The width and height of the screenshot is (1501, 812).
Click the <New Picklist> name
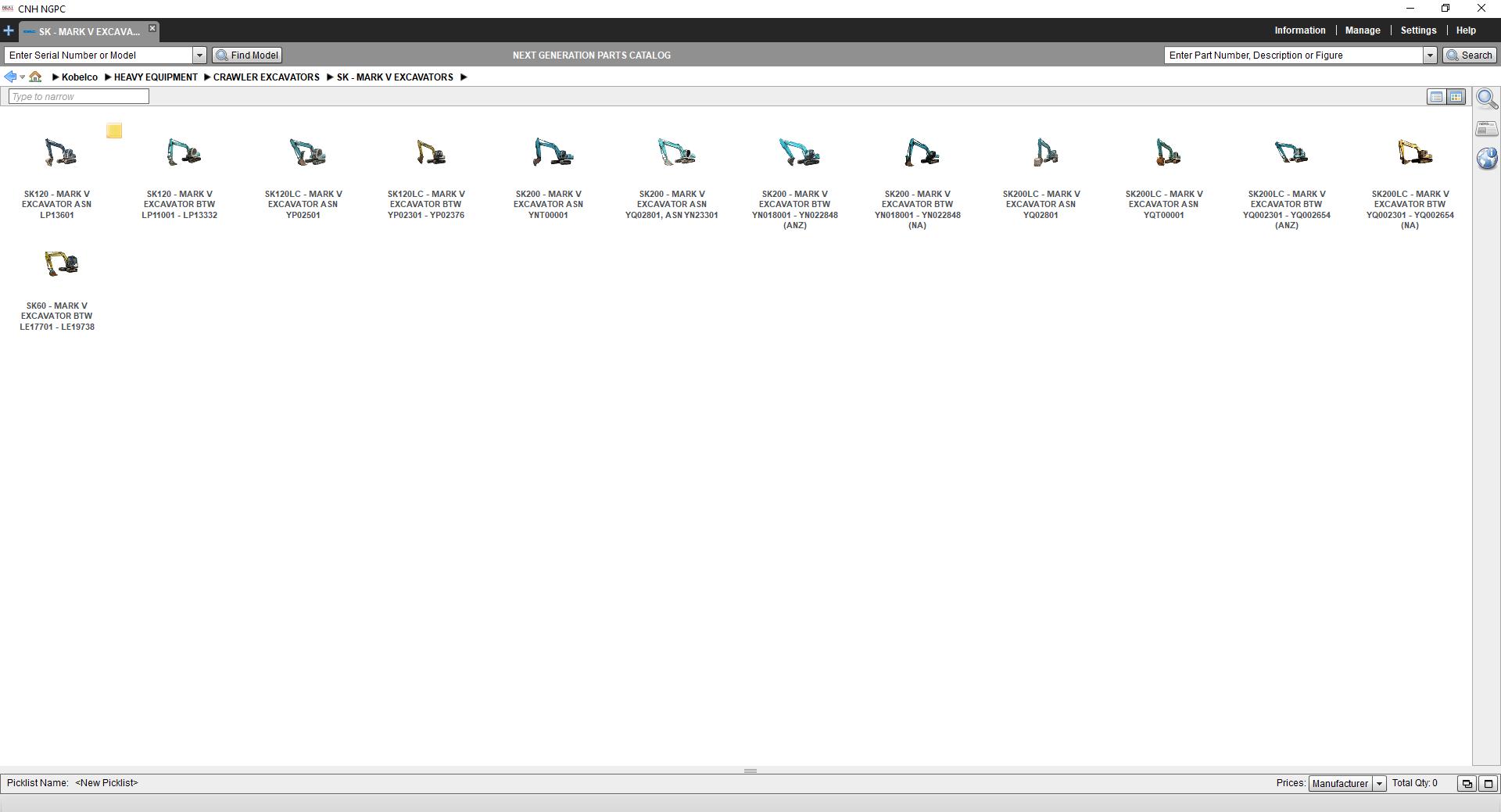click(x=106, y=783)
